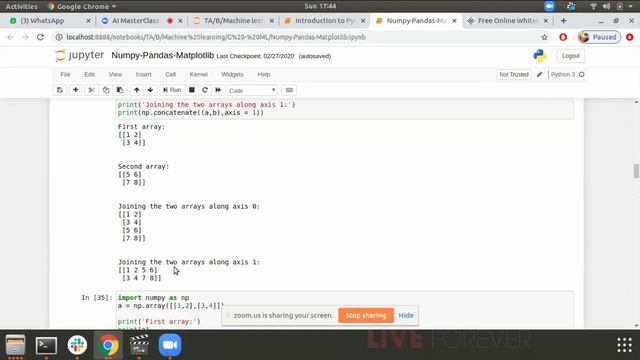Open Slack from the dock

click(x=77, y=345)
